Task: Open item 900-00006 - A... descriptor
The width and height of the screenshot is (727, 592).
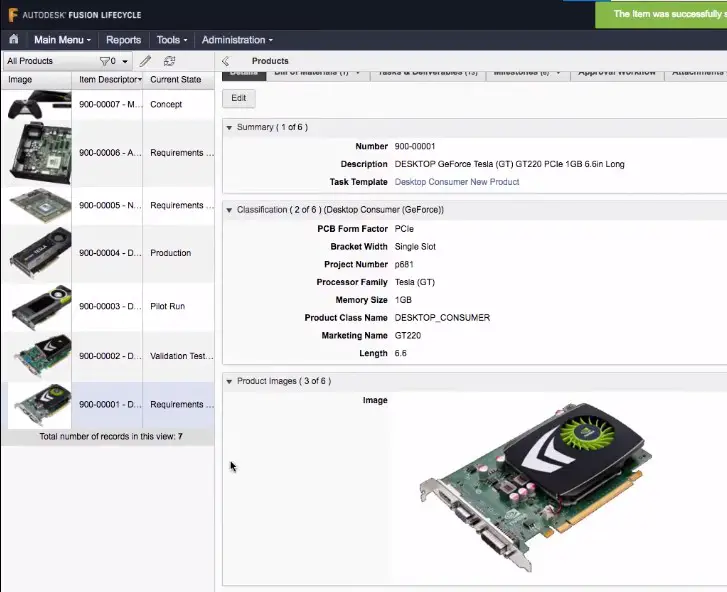Action: pos(110,153)
